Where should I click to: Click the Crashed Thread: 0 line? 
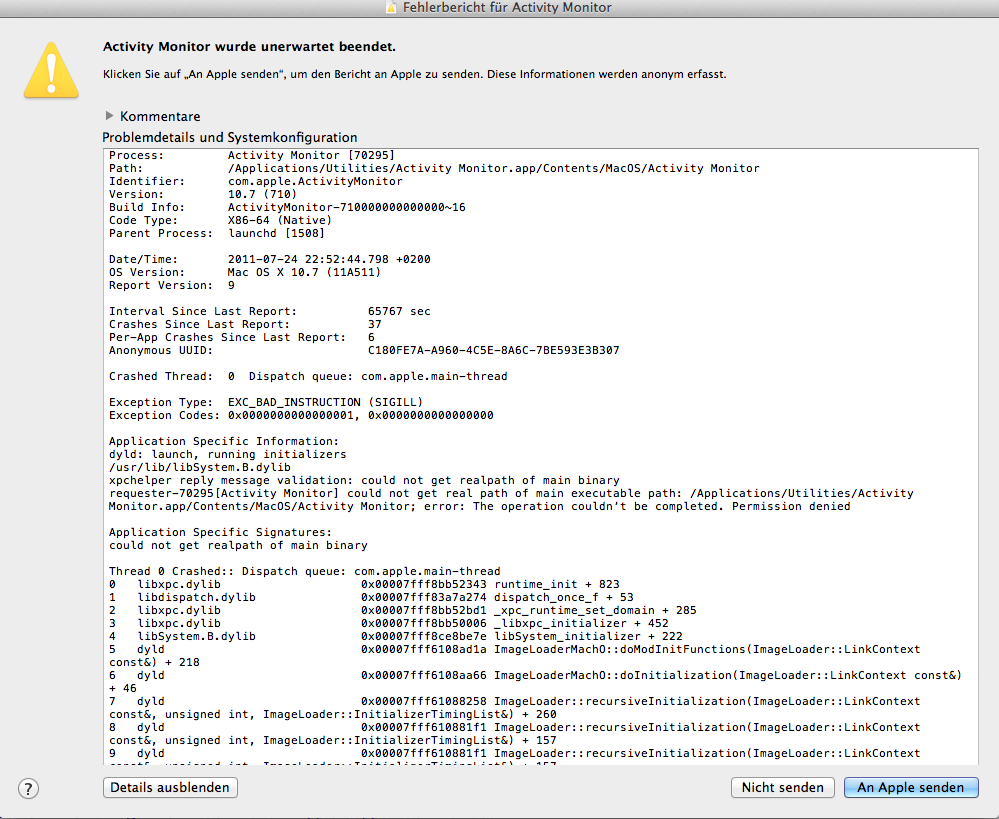coord(308,376)
